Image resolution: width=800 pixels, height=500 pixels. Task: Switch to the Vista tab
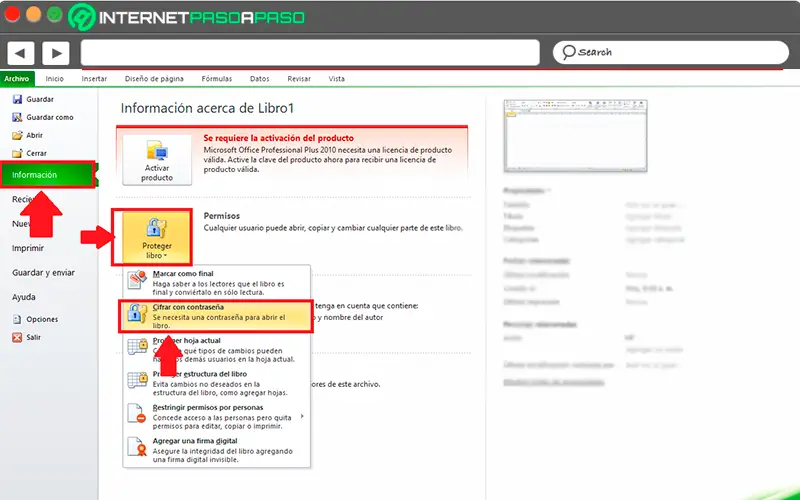337,79
